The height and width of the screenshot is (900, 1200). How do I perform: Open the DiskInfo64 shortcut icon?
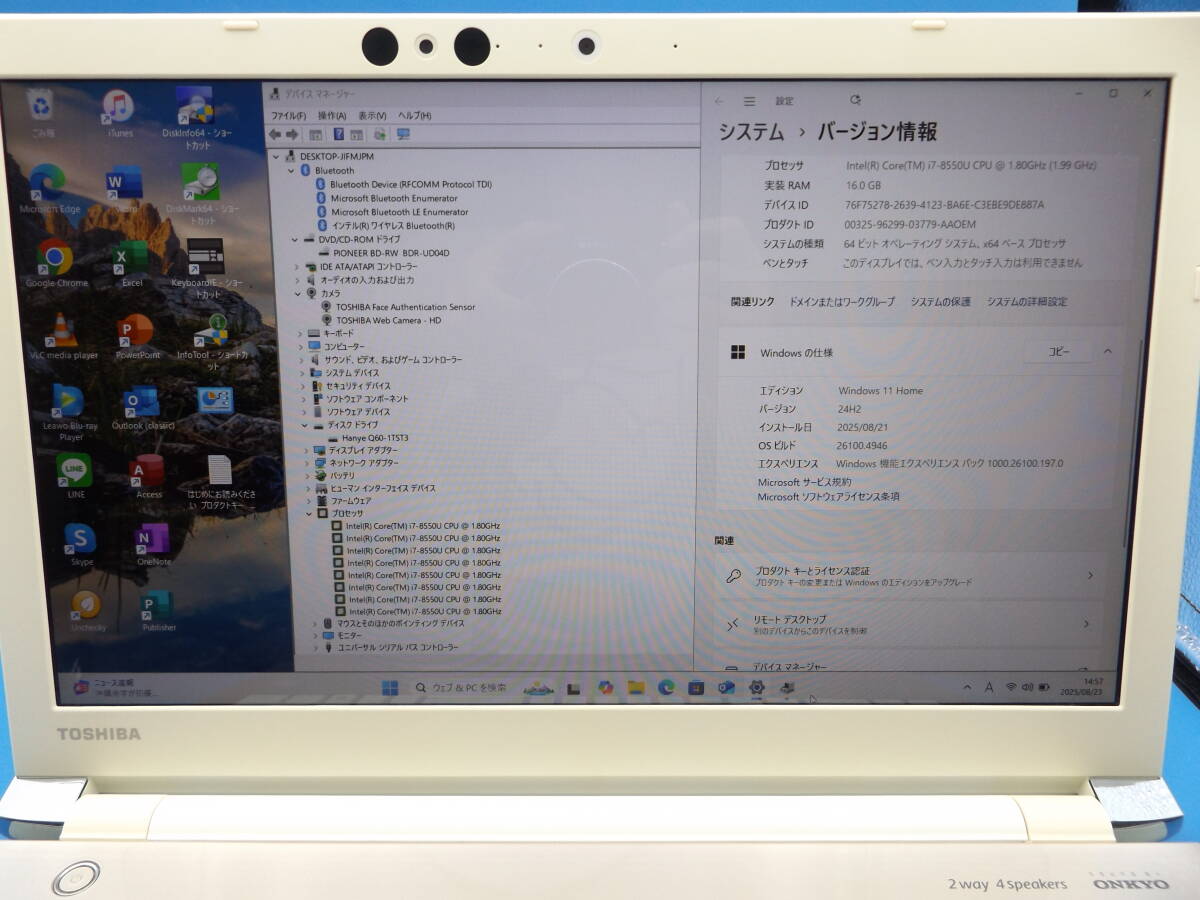coord(195,116)
